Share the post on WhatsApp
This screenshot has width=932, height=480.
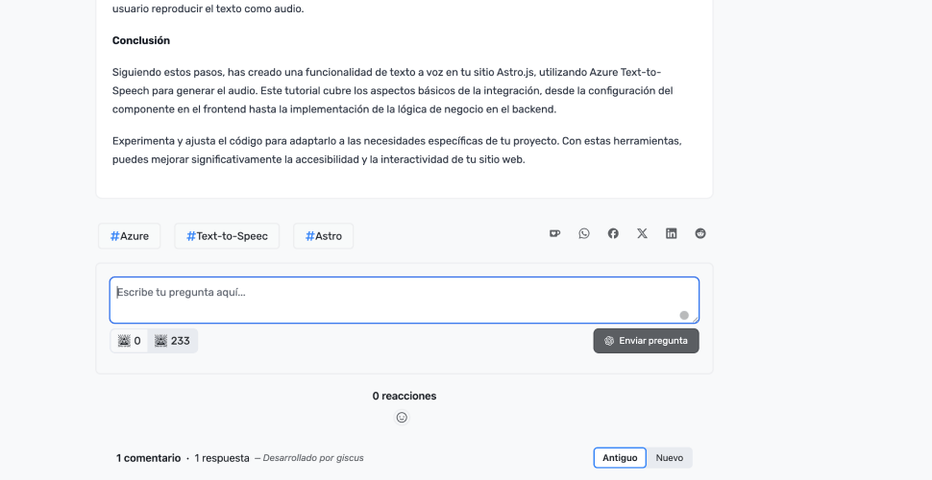(x=584, y=234)
